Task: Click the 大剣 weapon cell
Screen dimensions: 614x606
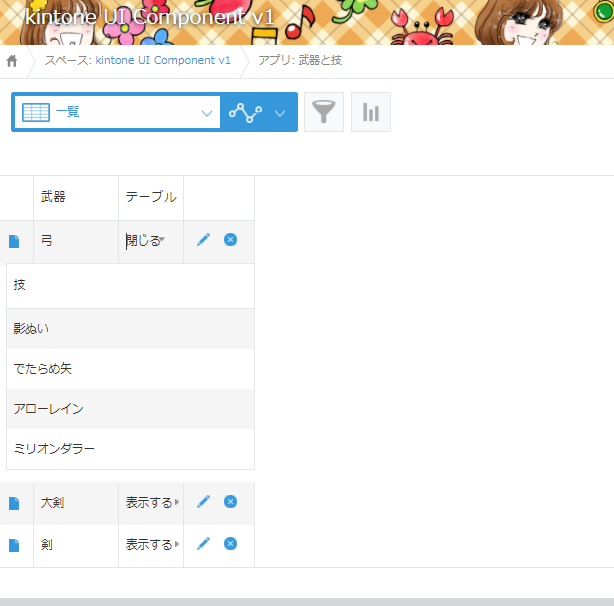Action: tap(76, 503)
